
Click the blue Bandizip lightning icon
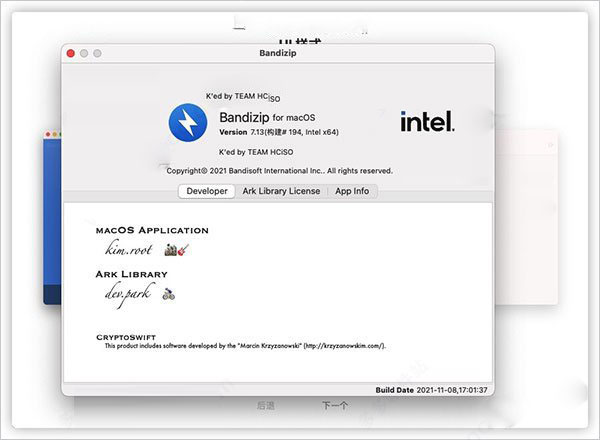(x=188, y=122)
